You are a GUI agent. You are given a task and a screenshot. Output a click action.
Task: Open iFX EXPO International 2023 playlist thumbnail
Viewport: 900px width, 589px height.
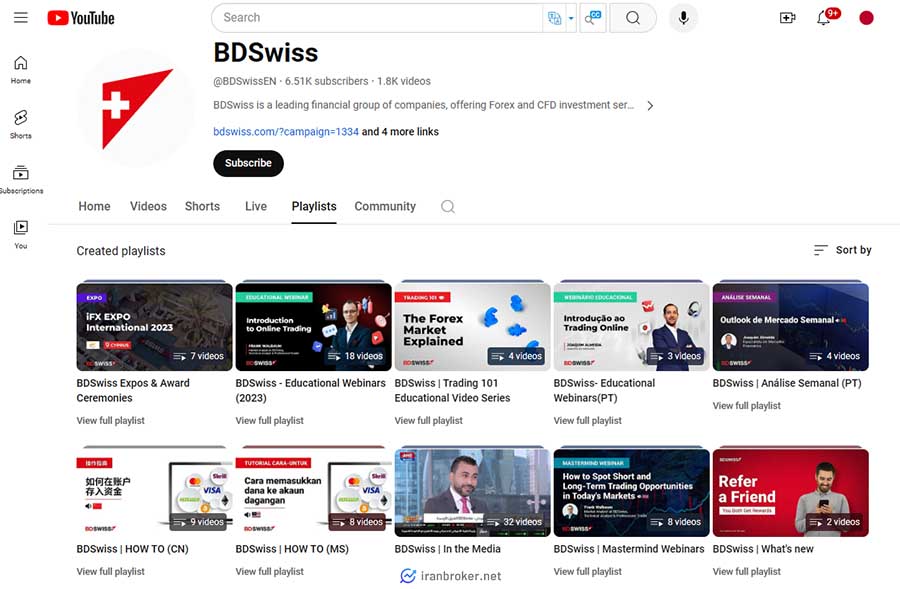click(154, 327)
